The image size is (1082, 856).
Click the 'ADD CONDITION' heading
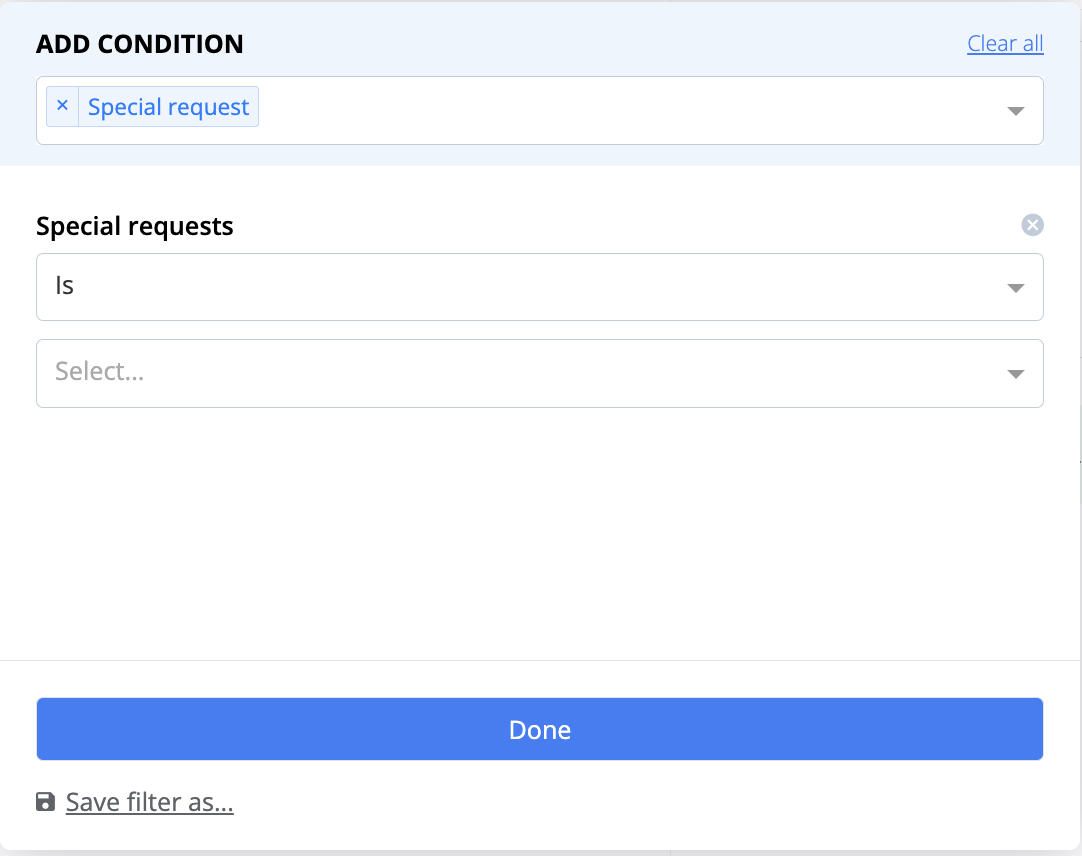click(x=139, y=44)
